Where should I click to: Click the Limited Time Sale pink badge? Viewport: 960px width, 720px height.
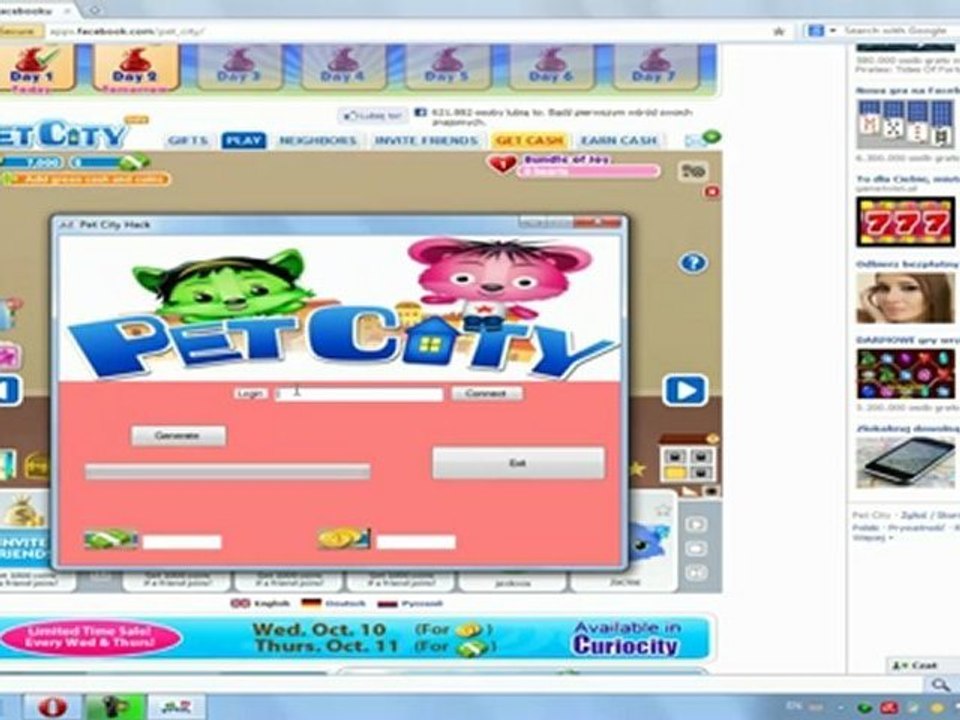point(91,638)
